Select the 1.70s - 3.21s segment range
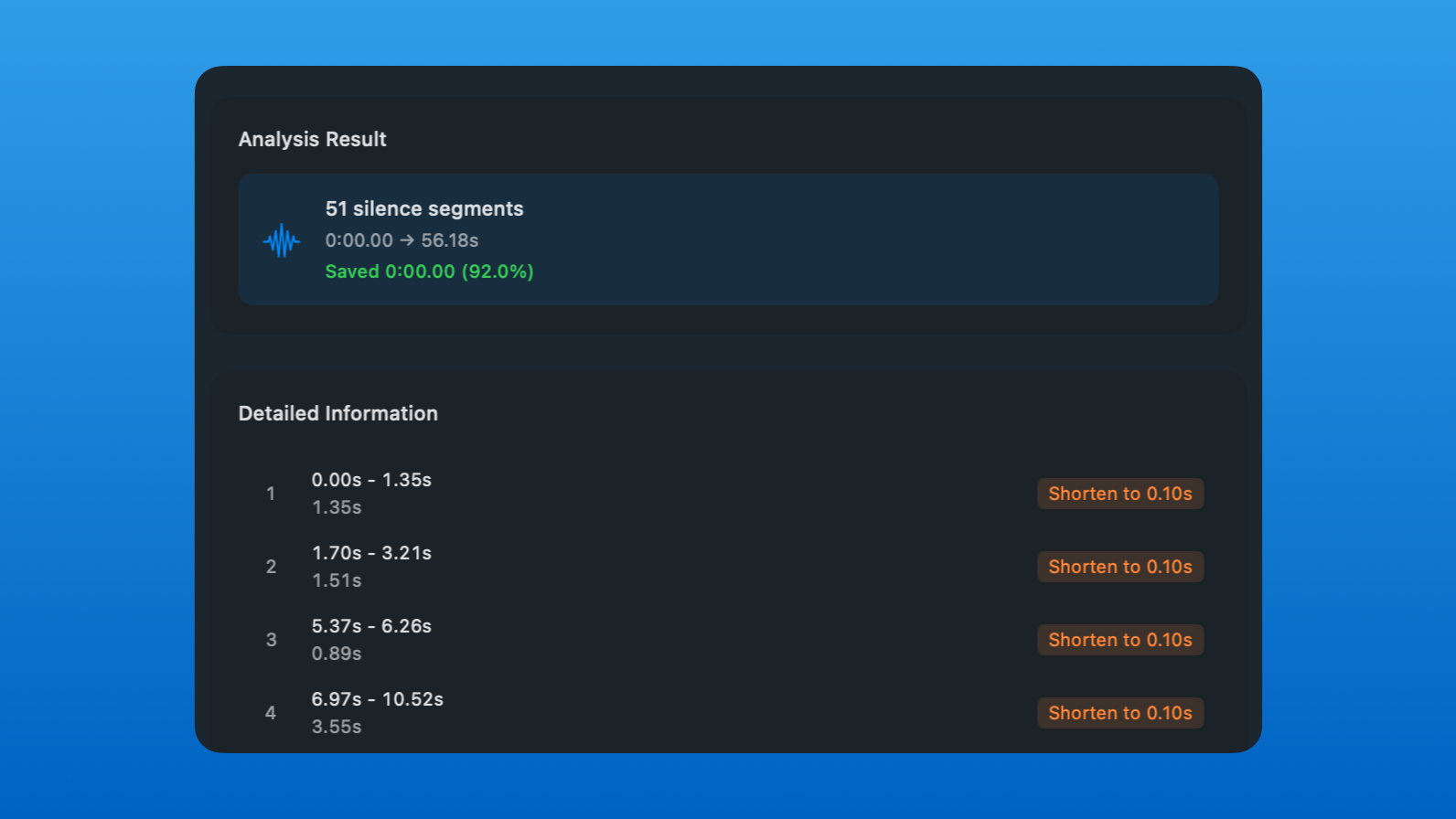Image resolution: width=1456 pixels, height=819 pixels. click(371, 553)
